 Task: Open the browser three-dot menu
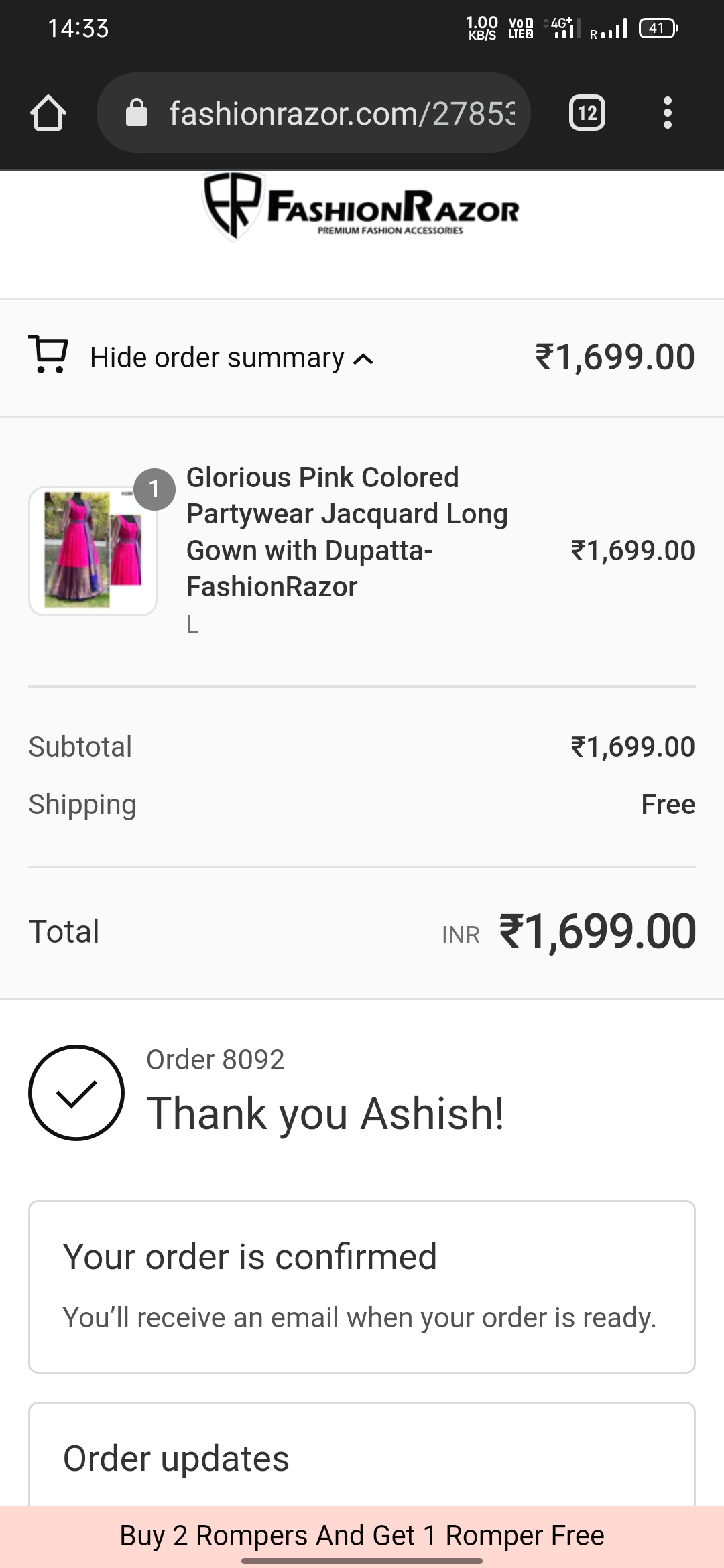[667, 113]
